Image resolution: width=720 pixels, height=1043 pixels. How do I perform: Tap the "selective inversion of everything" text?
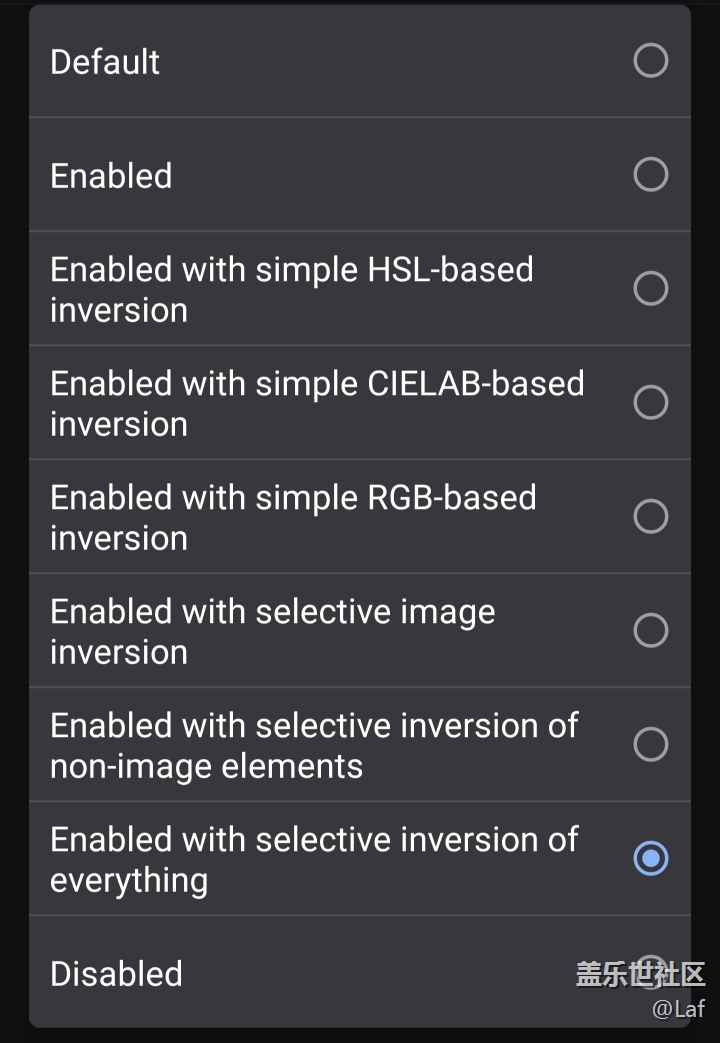click(314, 860)
